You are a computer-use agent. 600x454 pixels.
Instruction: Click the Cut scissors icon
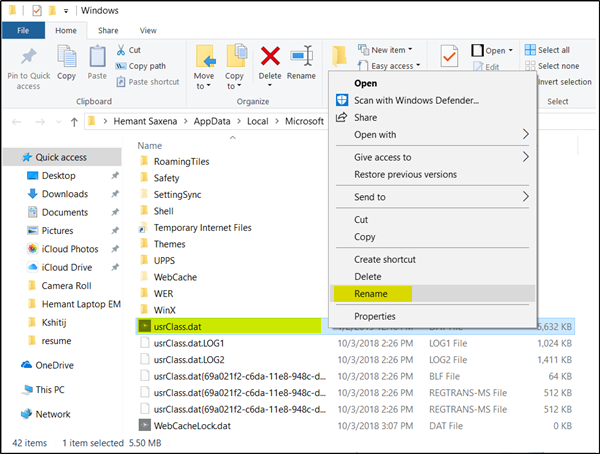pyautogui.click(x=122, y=50)
